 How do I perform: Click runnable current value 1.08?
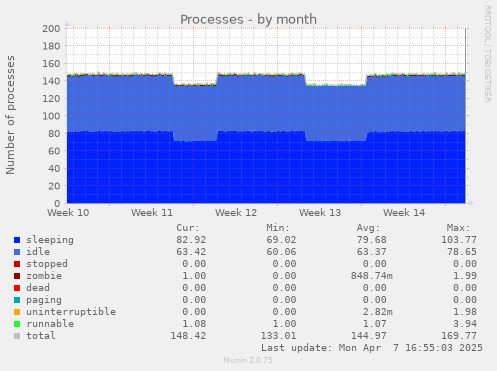point(194,324)
